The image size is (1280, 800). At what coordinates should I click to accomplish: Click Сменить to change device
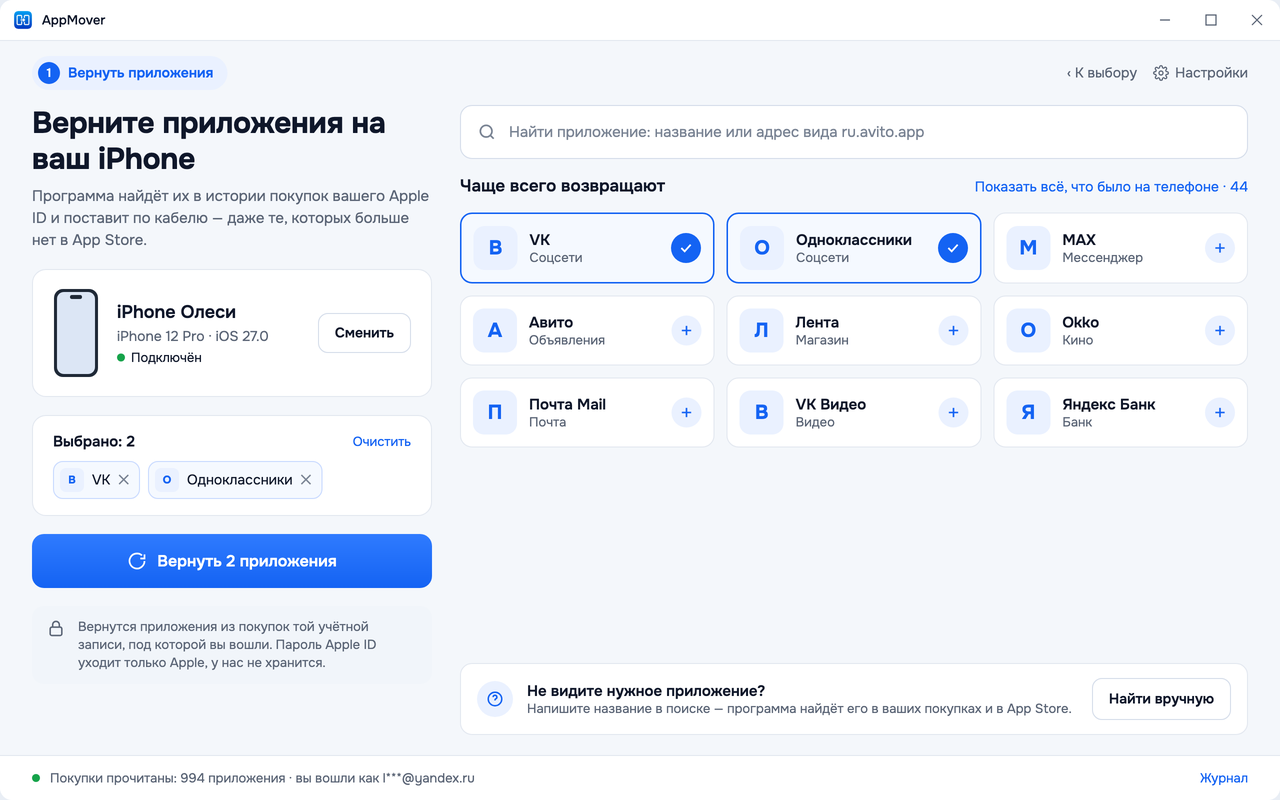coord(364,333)
